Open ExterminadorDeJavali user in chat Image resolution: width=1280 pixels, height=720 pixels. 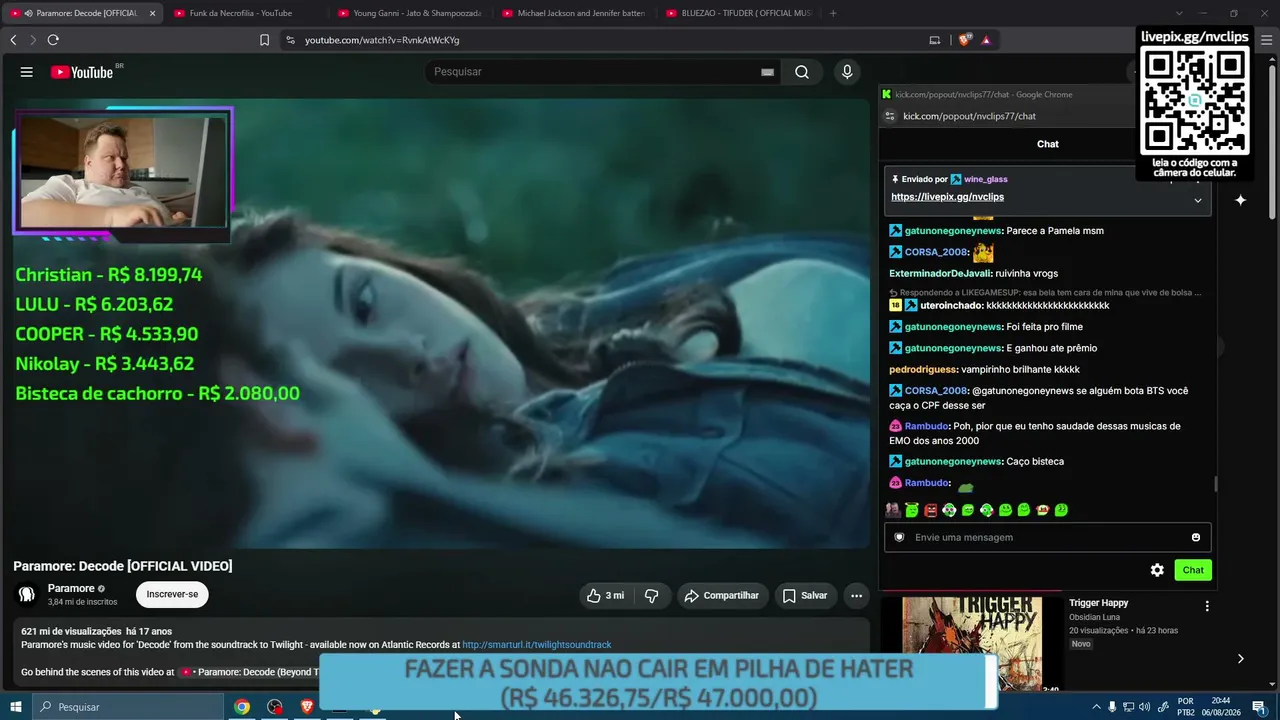point(940,273)
